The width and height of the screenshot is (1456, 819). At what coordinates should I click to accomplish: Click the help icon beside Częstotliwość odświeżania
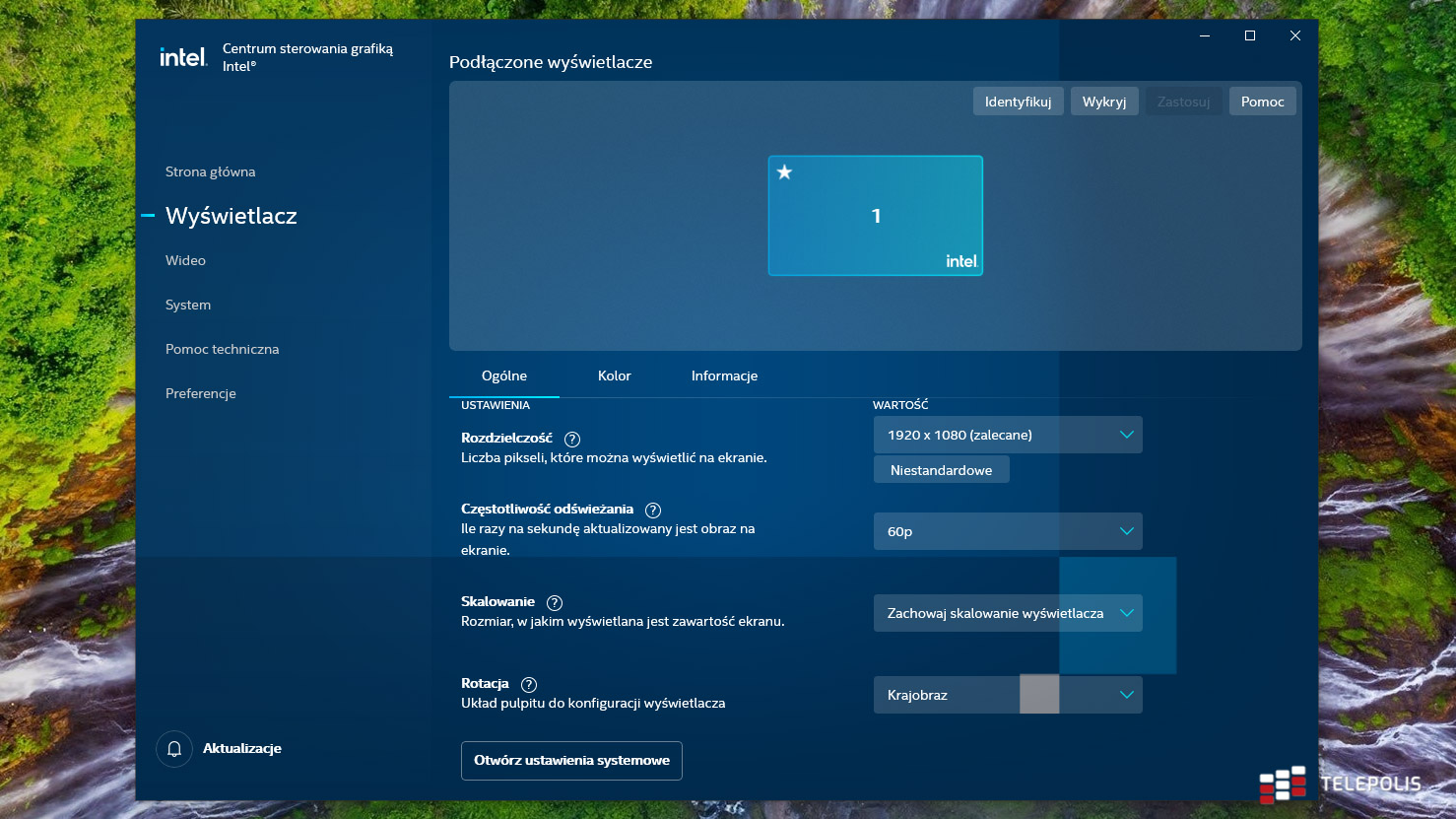tap(653, 511)
